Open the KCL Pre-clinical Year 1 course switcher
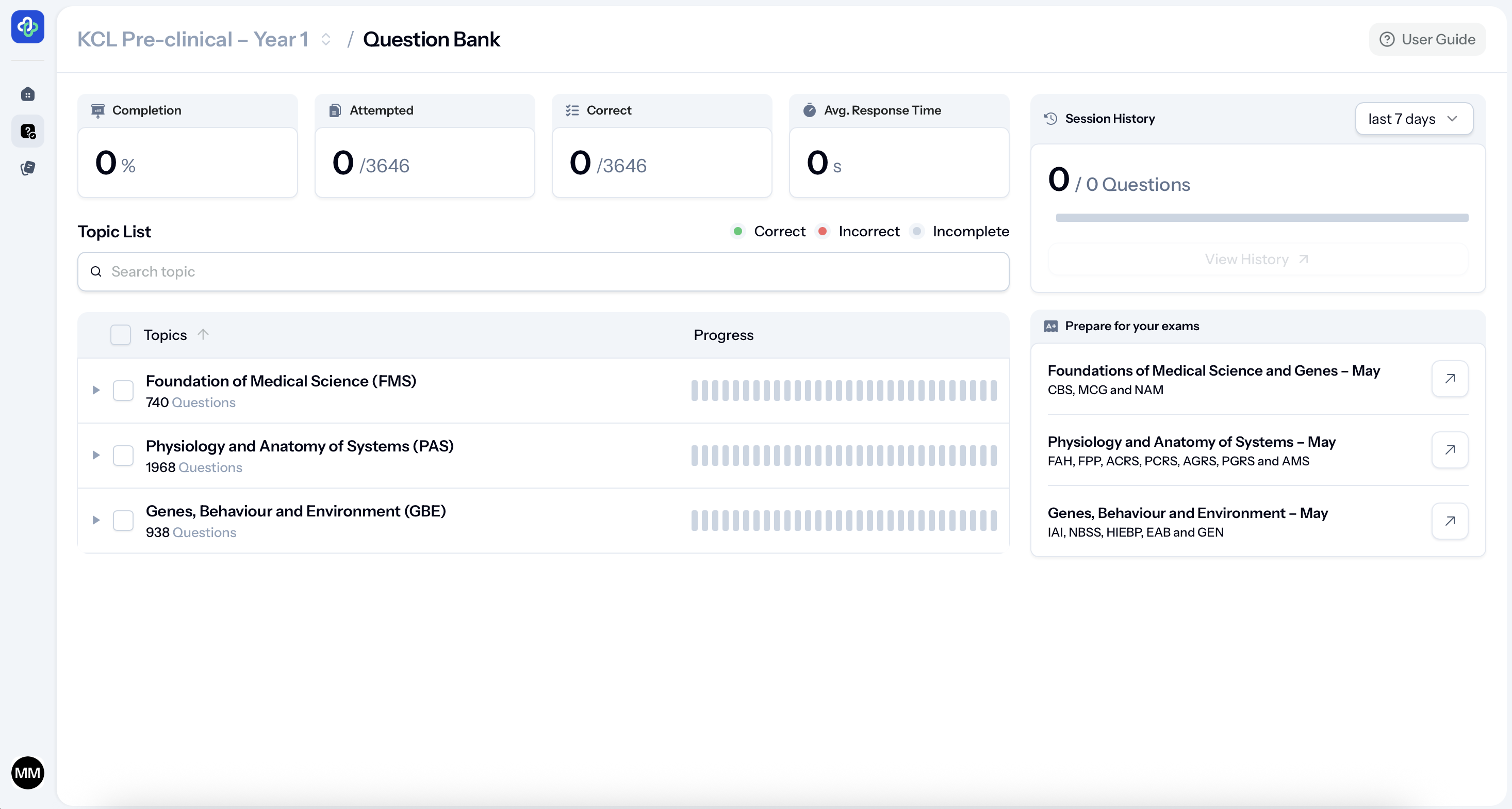Viewport: 1512px width, 809px height. (326, 39)
